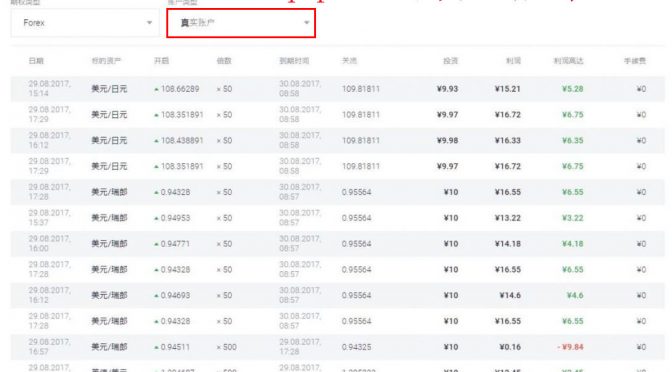Select the ¥14.6 profit cell
This screenshot has height=372, width=672.
pyautogui.click(x=510, y=295)
